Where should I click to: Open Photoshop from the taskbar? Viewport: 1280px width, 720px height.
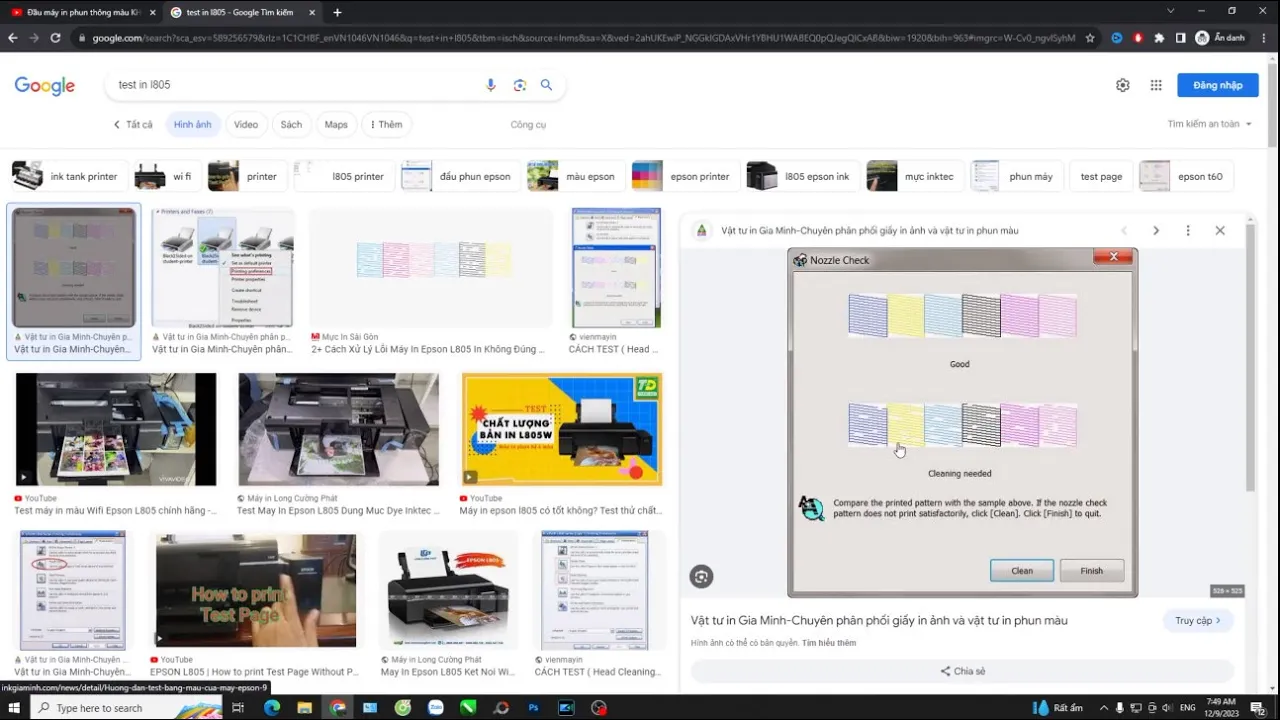(533, 708)
